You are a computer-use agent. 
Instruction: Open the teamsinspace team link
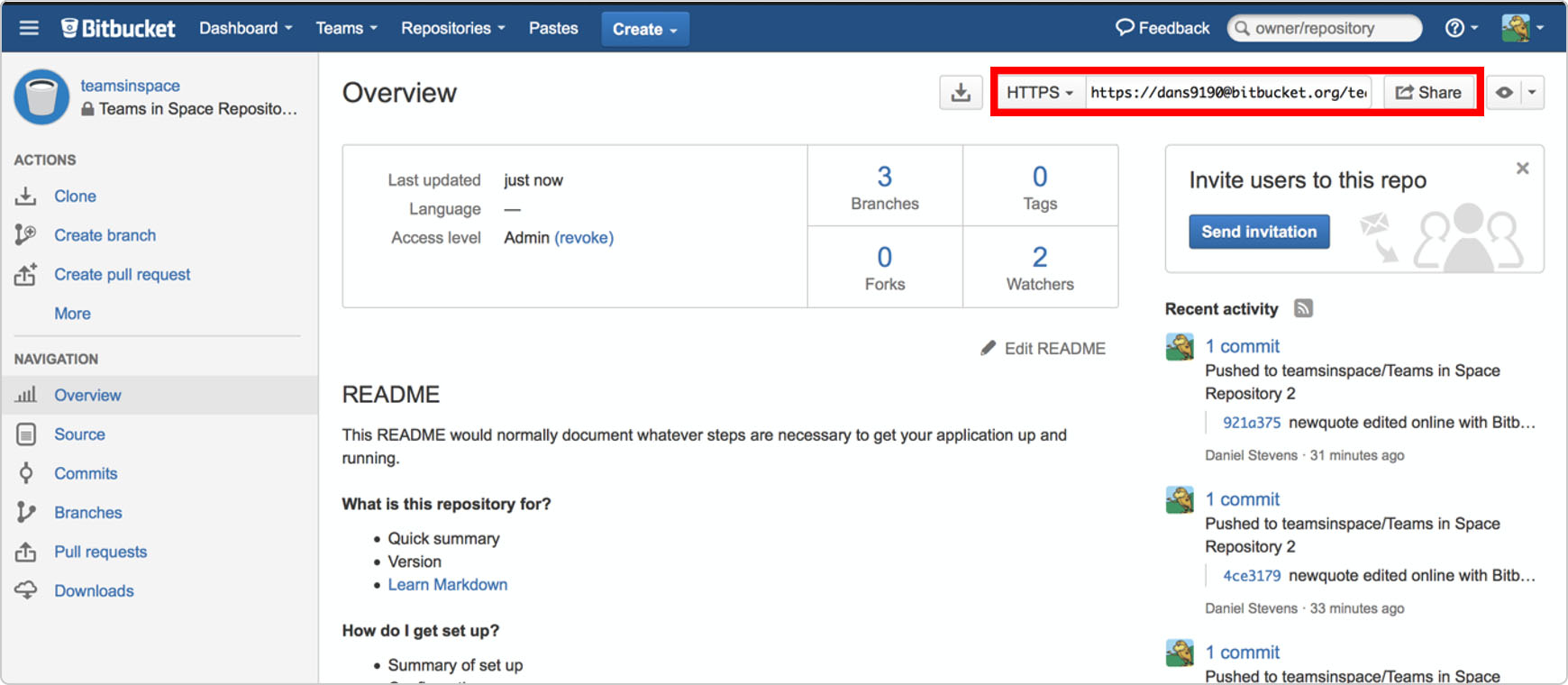[130, 86]
